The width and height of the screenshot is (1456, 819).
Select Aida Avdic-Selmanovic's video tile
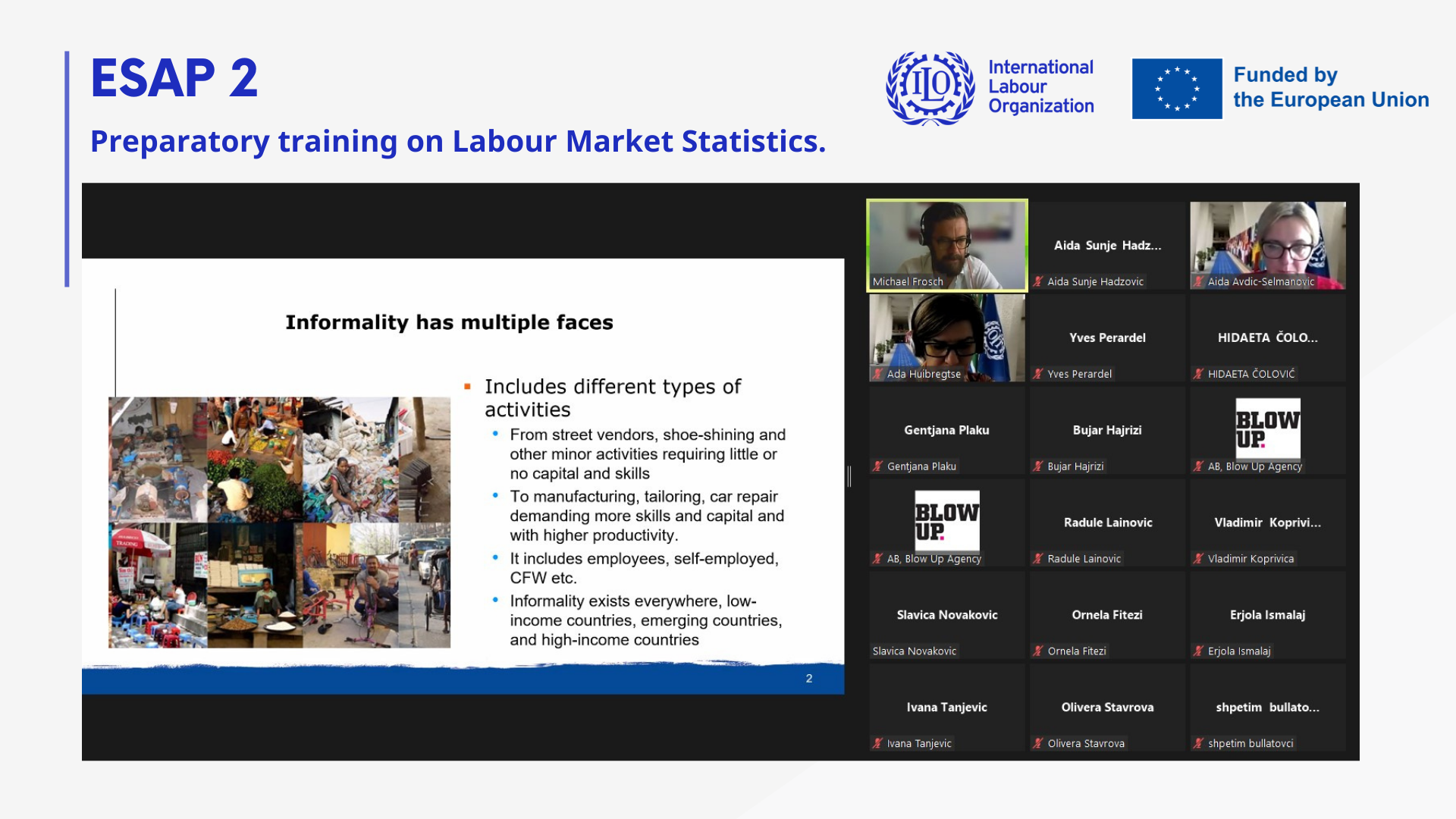[1268, 246]
